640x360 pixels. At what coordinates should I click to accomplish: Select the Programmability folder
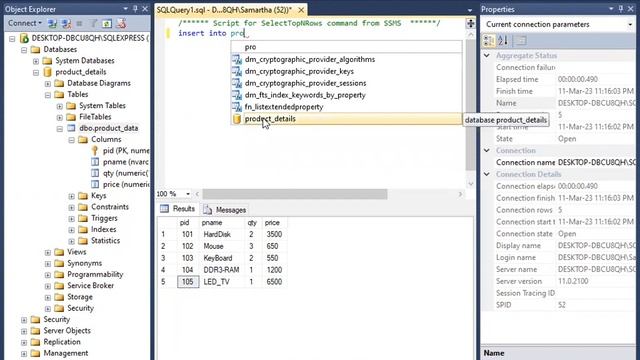[95, 274]
